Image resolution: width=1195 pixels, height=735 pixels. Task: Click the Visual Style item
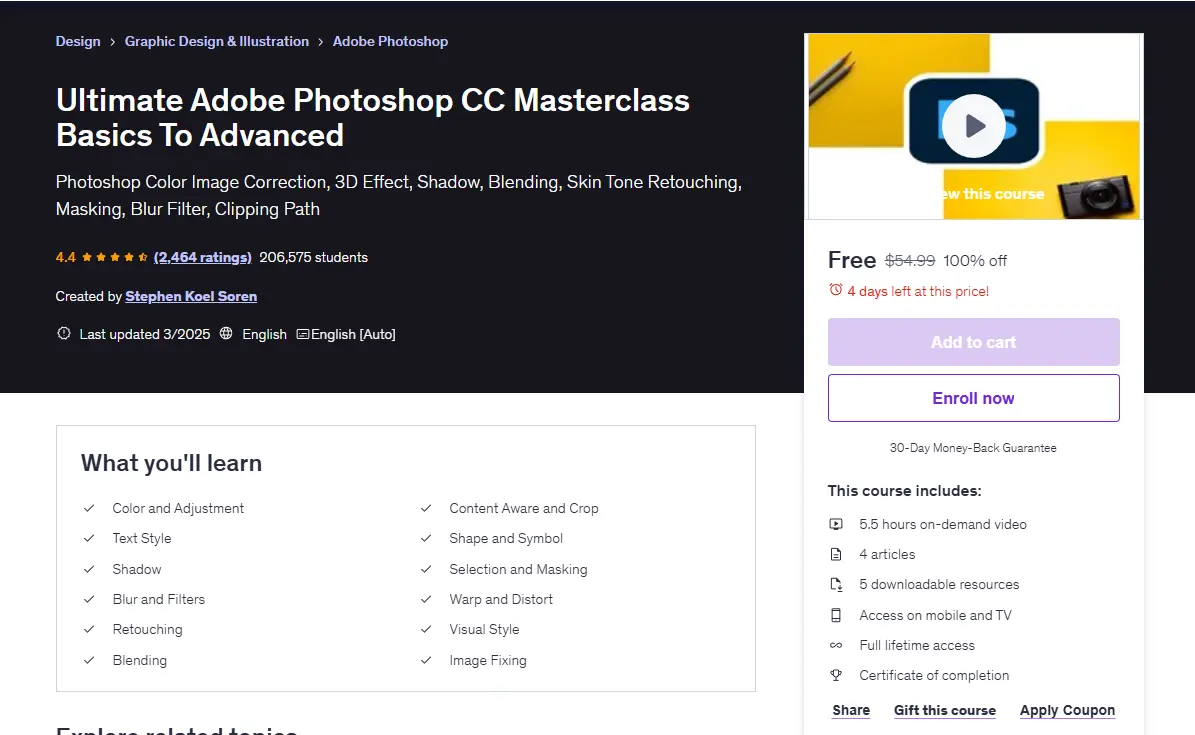tap(484, 630)
